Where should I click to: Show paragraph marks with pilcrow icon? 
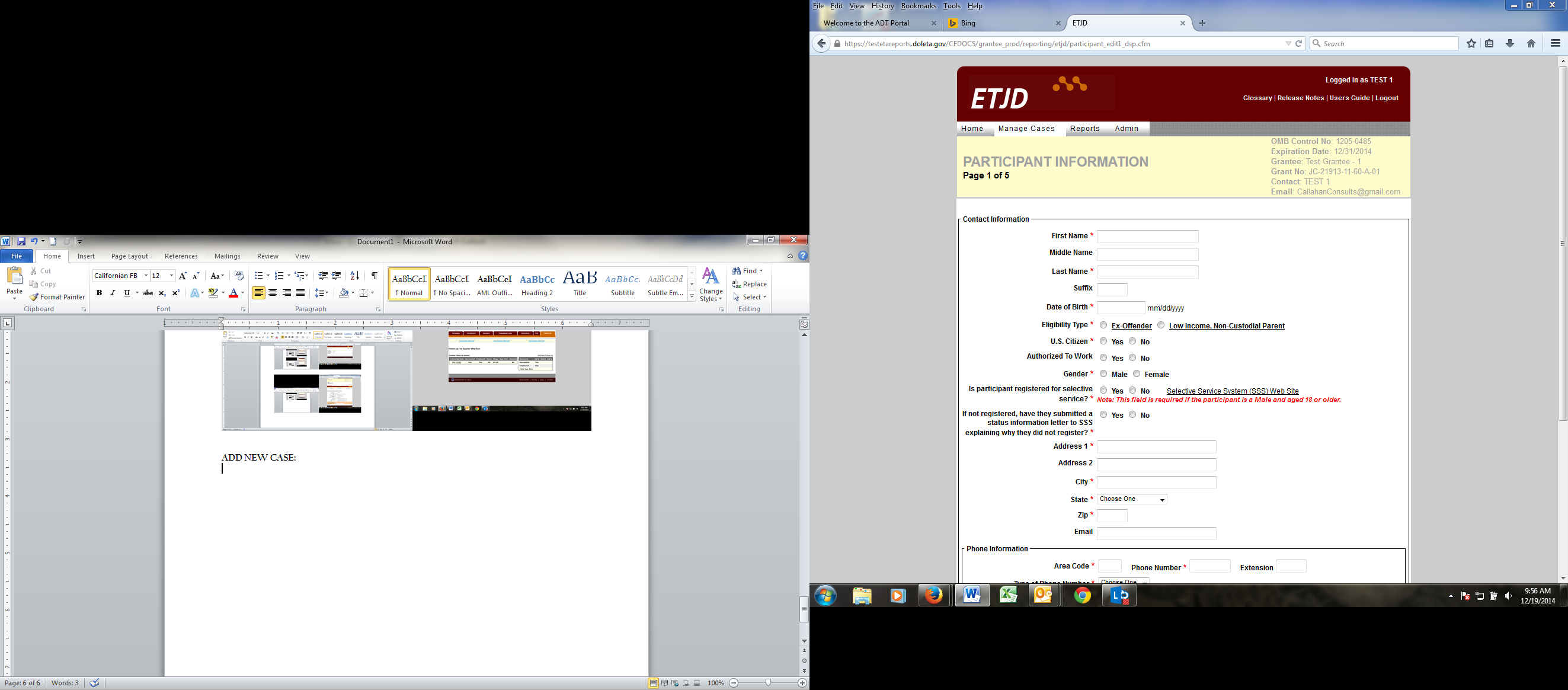[x=375, y=276]
